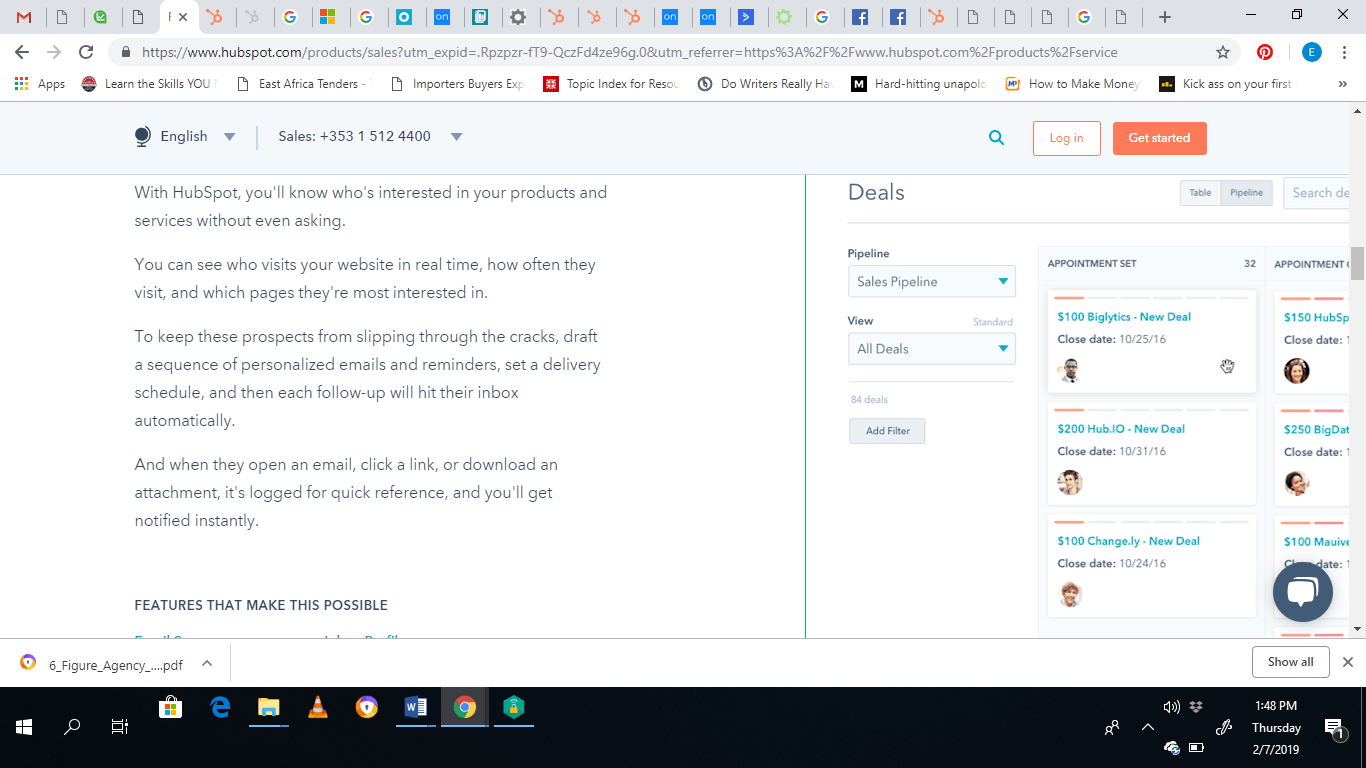The image size is (1366, 768).
Task: Open 'Do Writers Really Hav' bookmark
Action: tap(765, 84)
